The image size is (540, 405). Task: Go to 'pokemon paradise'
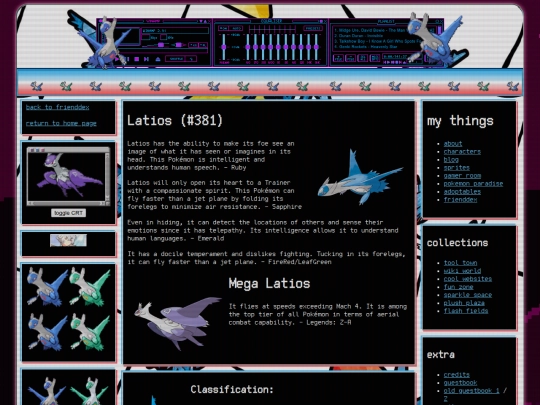click(x=473, y=184)
